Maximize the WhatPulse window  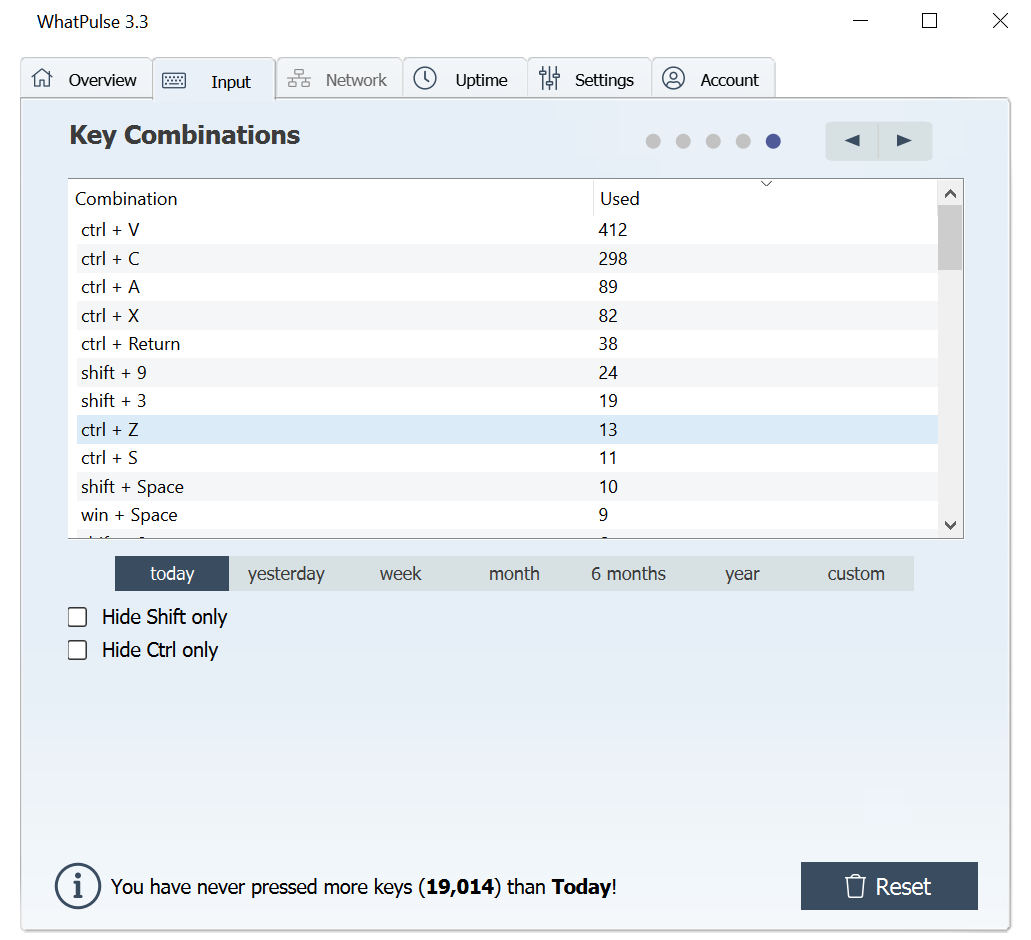[929, 21]
